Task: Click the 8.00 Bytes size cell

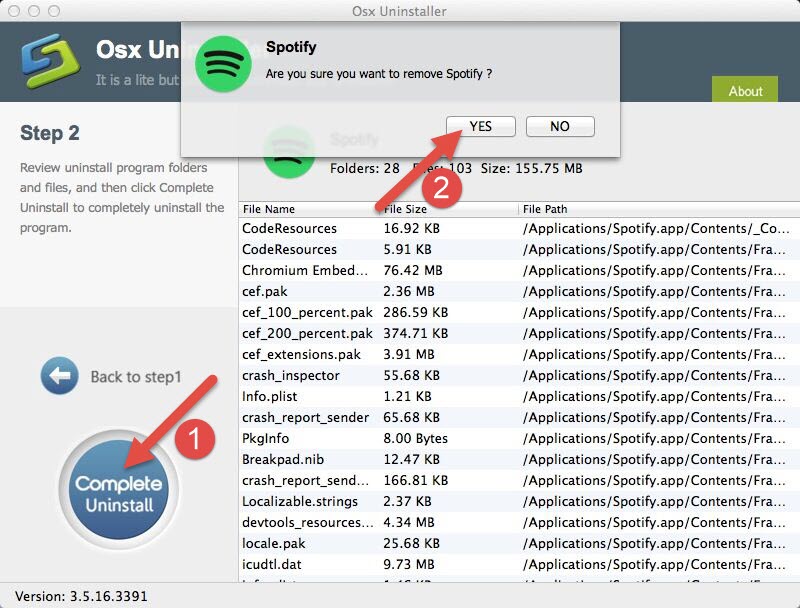Action: 415,438
